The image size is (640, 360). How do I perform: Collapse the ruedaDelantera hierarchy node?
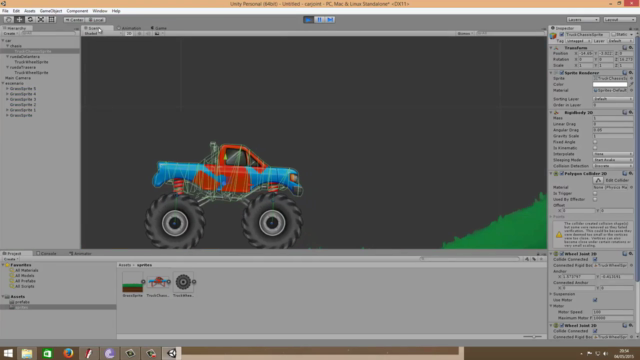click(7, 57)
